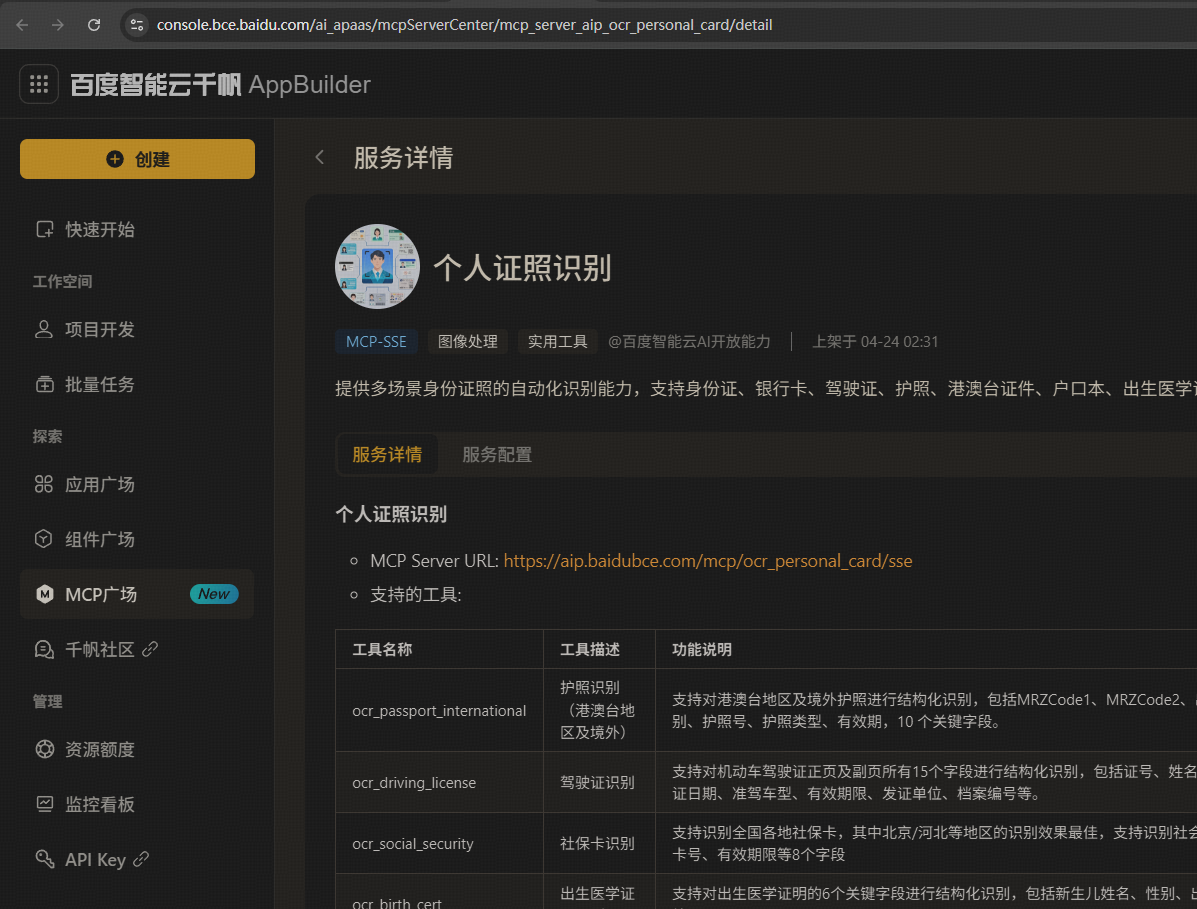Open 批量任务 in sidebar
Image resolution: width=1197 pixels, height=909 pixels.
(137, 384)
